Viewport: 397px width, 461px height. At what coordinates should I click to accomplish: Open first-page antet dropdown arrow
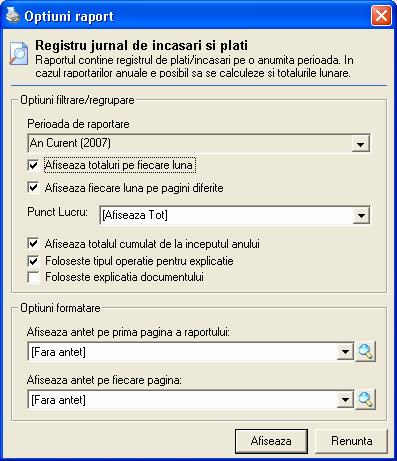(345, 352)
